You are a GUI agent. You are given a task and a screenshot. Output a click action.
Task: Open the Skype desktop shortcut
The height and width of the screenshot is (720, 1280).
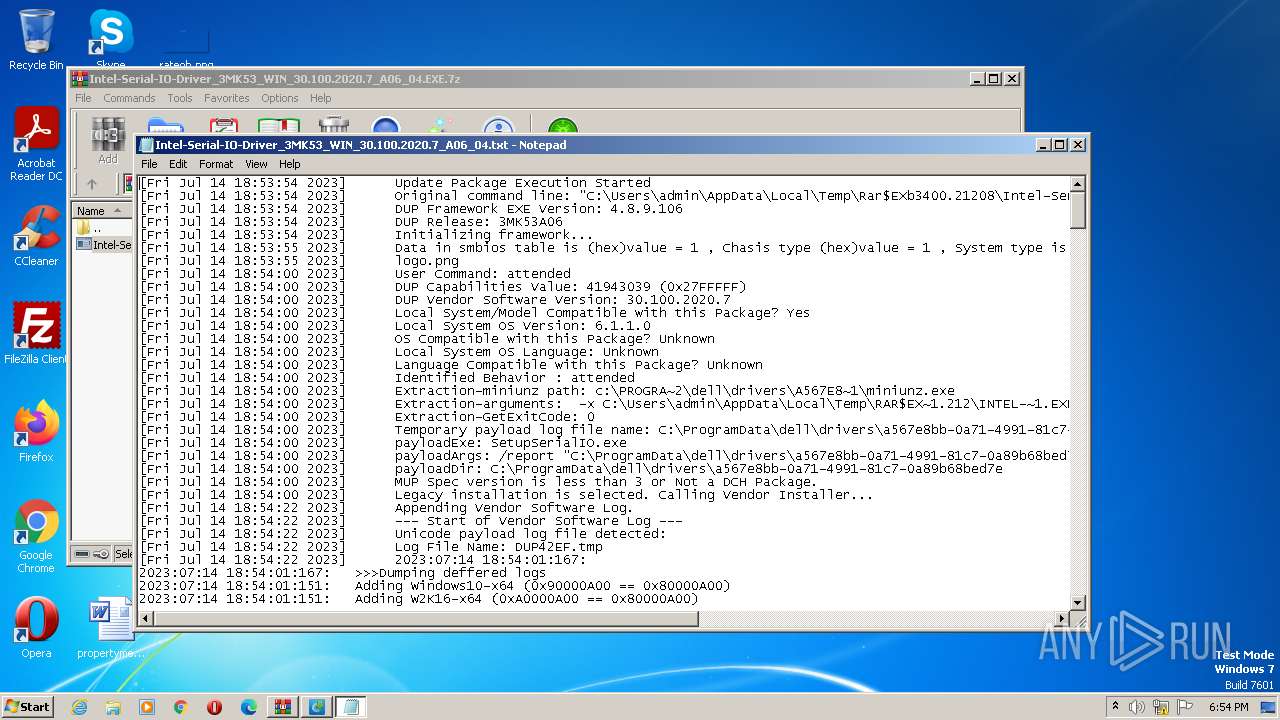tap(110, 40)
